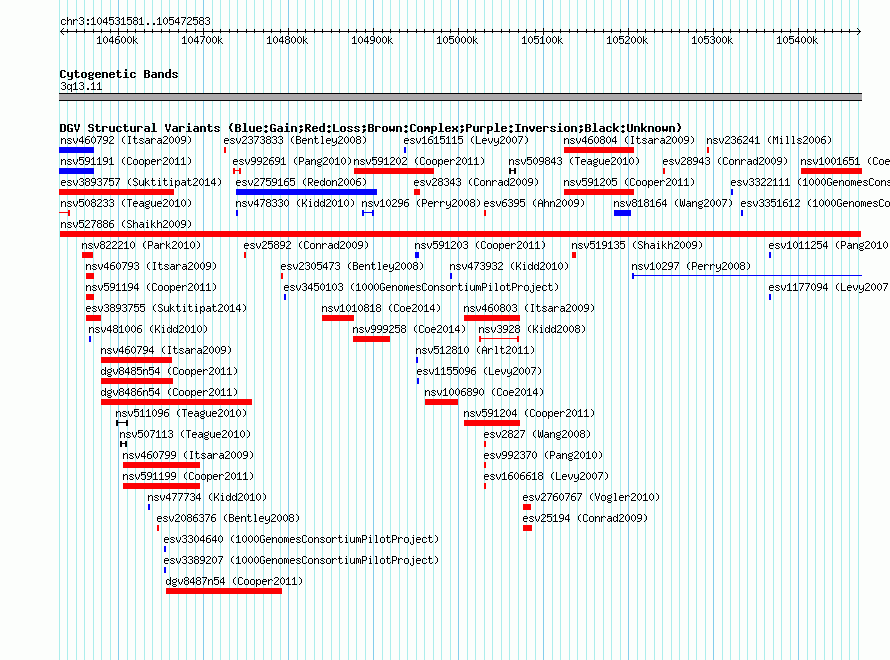This screenshot has width=890, height=660.
Task: Click nsv10296 (Perry2008) label
Action: (x=421, y=203)
